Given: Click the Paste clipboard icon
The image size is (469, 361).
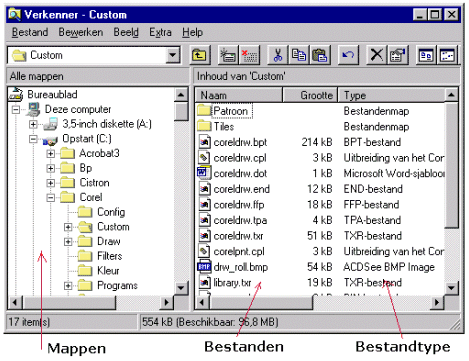Looking at the screenshot, I should click(320, 55).
